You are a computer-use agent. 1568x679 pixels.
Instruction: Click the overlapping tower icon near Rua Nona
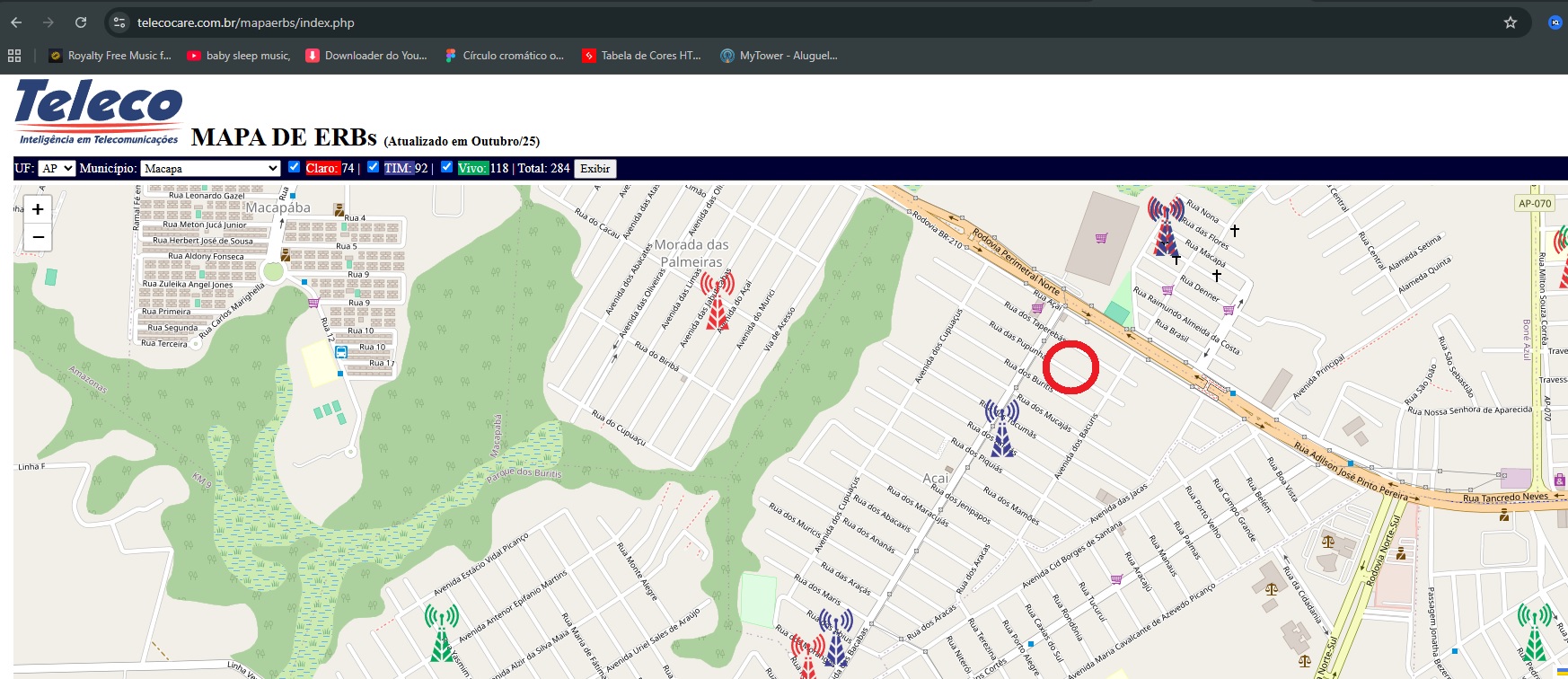tap(1166, 226)
